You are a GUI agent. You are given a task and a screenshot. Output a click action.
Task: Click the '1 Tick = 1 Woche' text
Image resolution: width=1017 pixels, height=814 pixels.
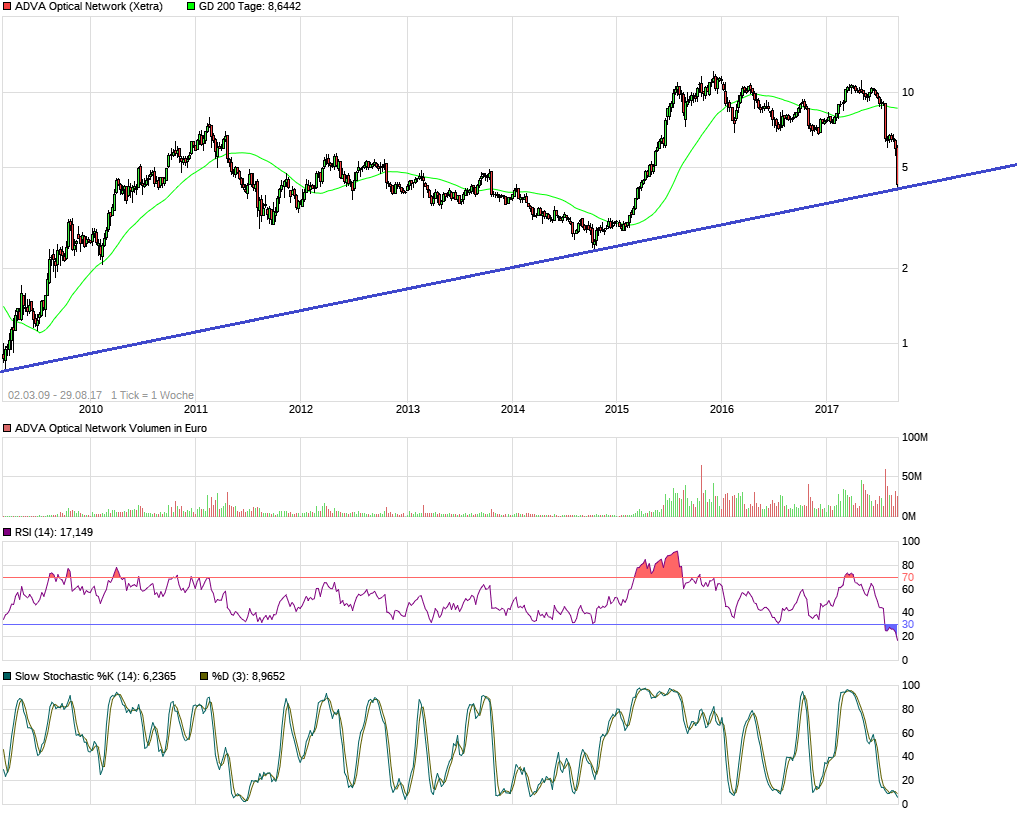coord(152,395)
